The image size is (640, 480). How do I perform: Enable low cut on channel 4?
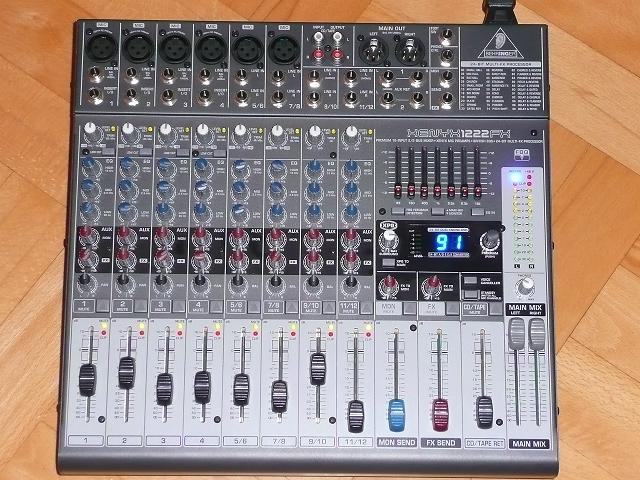coord(220,153)
